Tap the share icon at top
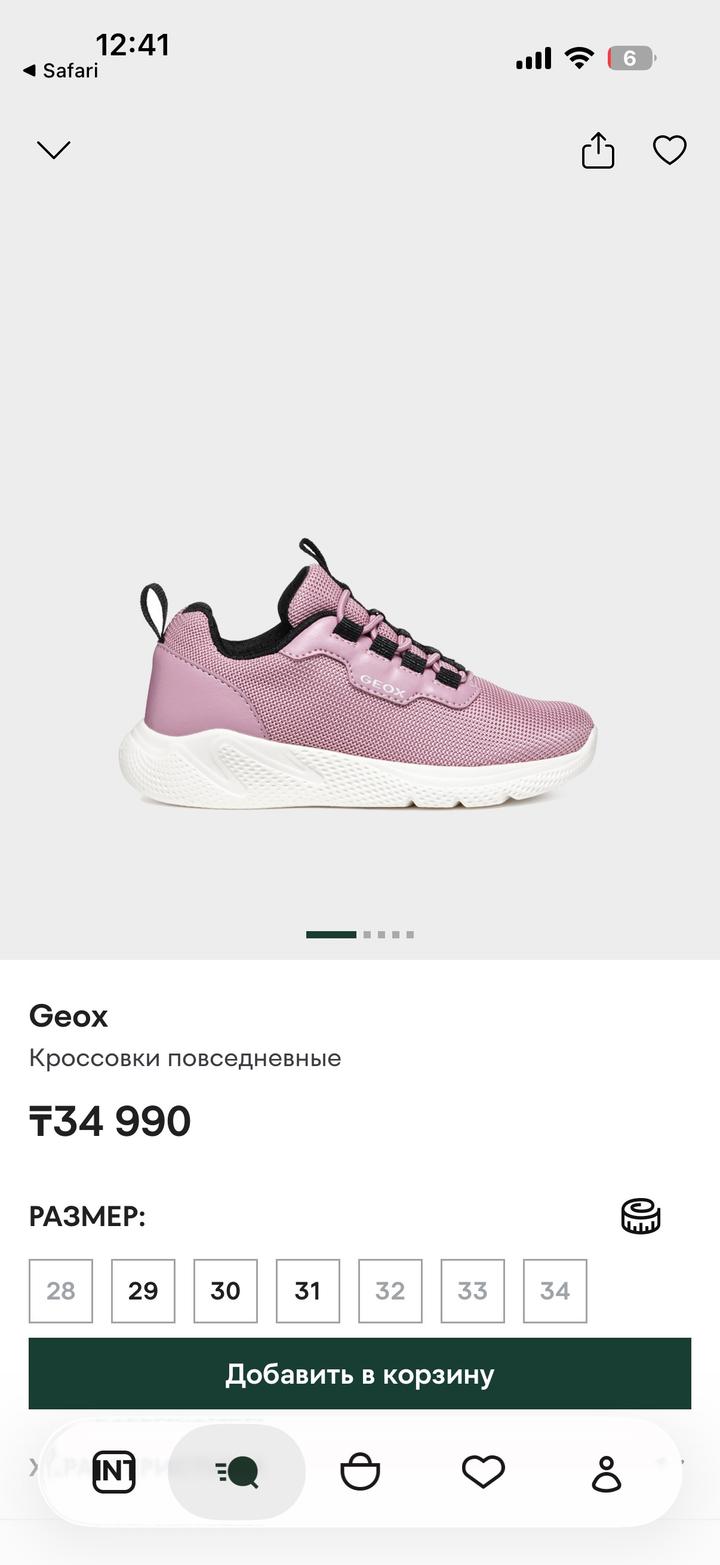The height and width of the screenshot is (1565, 720). tap(598, 150)
